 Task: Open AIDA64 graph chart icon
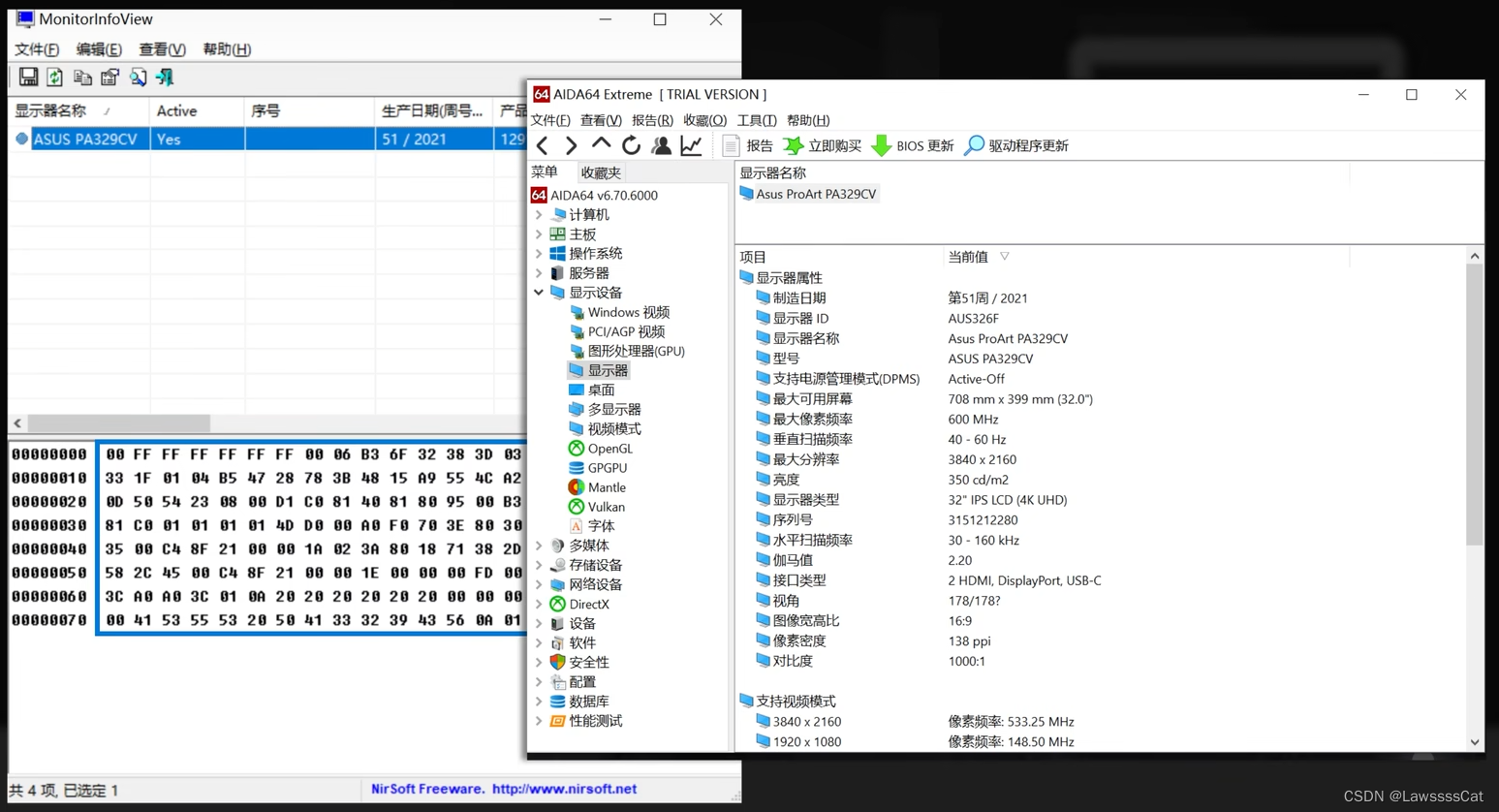[x=691, y=145]
